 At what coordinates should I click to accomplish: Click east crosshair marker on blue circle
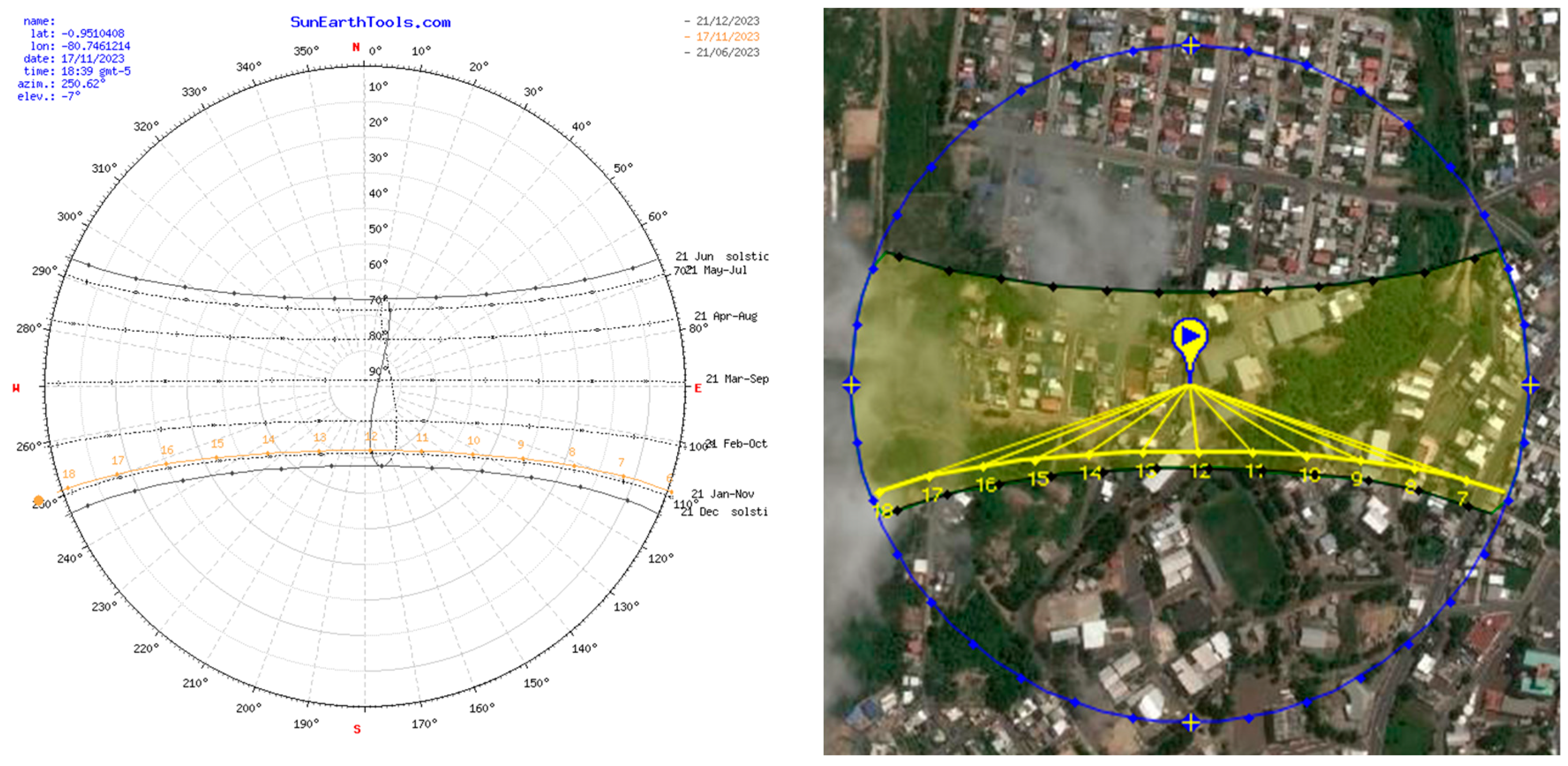[x=1530, y=385]
